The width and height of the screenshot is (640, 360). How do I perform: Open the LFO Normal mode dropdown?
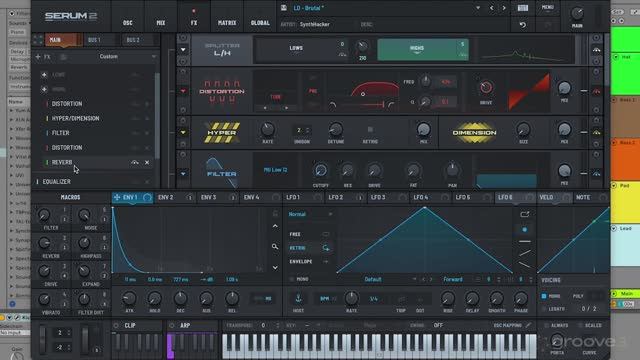310,214
